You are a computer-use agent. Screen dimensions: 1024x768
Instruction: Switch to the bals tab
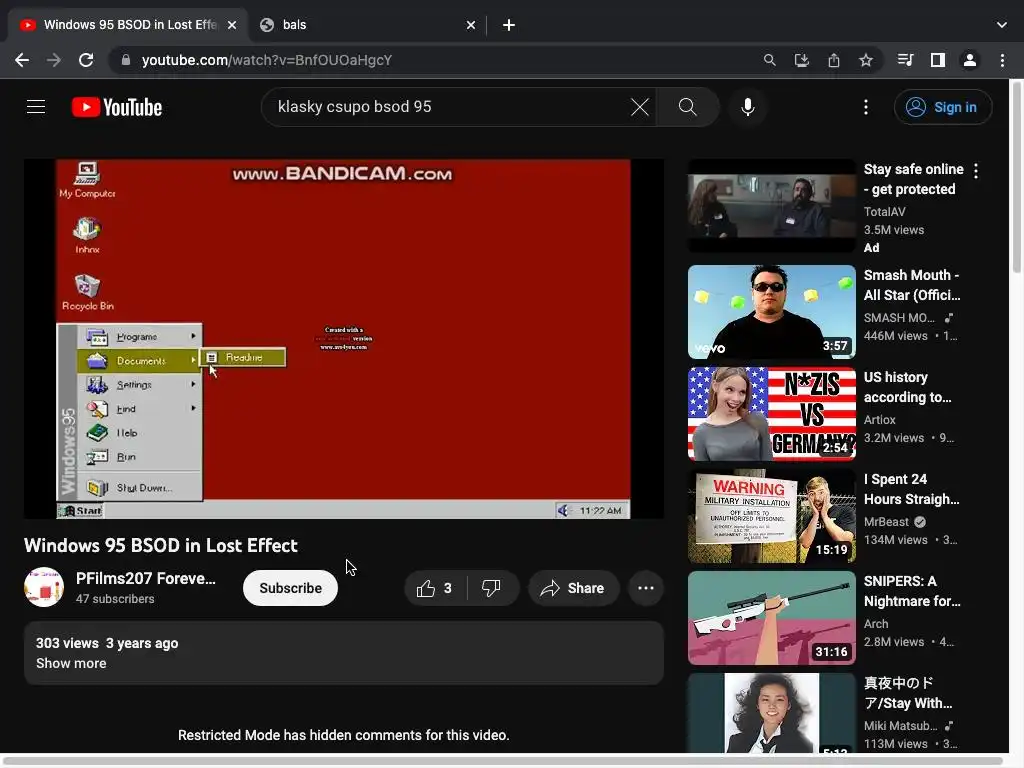368,25
